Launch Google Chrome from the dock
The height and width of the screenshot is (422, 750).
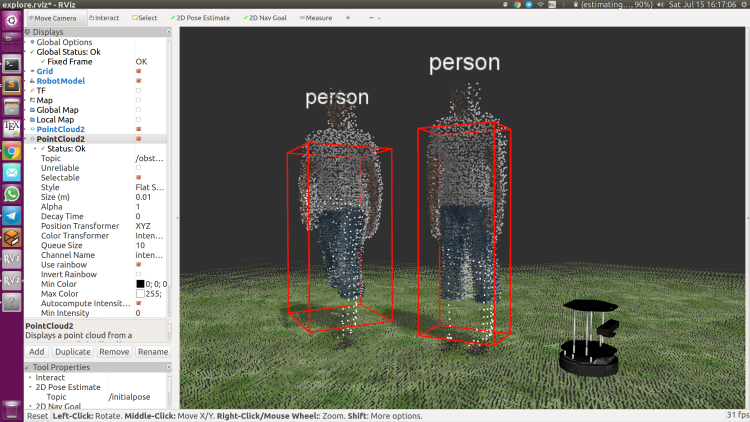tap(12, 151)
